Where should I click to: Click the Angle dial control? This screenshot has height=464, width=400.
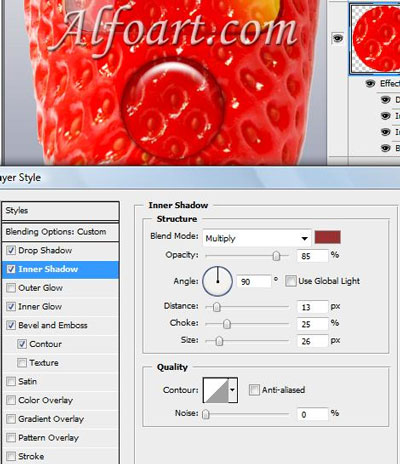tap(217, 281)
